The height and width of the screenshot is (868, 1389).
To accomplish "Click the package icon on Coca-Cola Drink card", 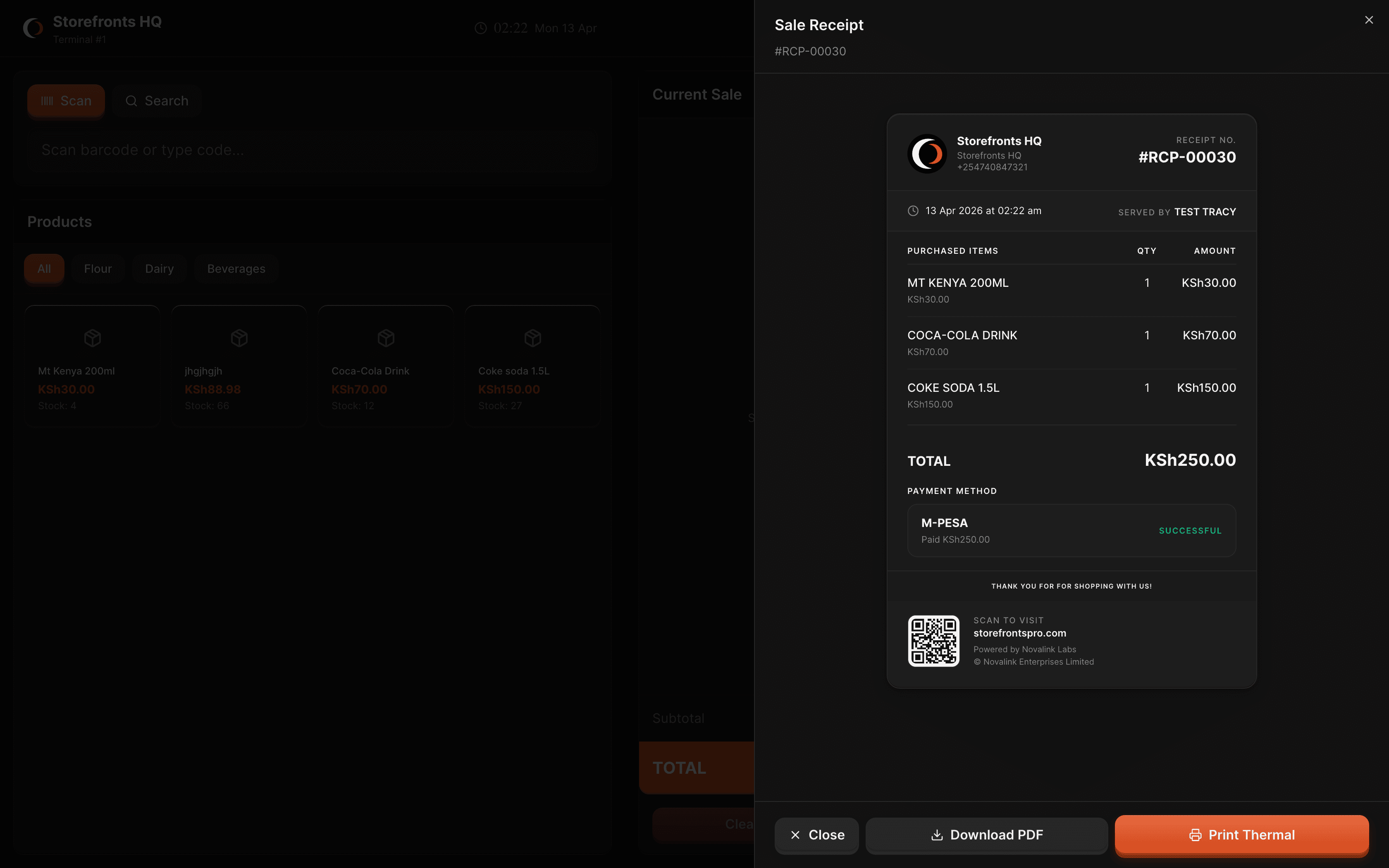I will 386,338.
